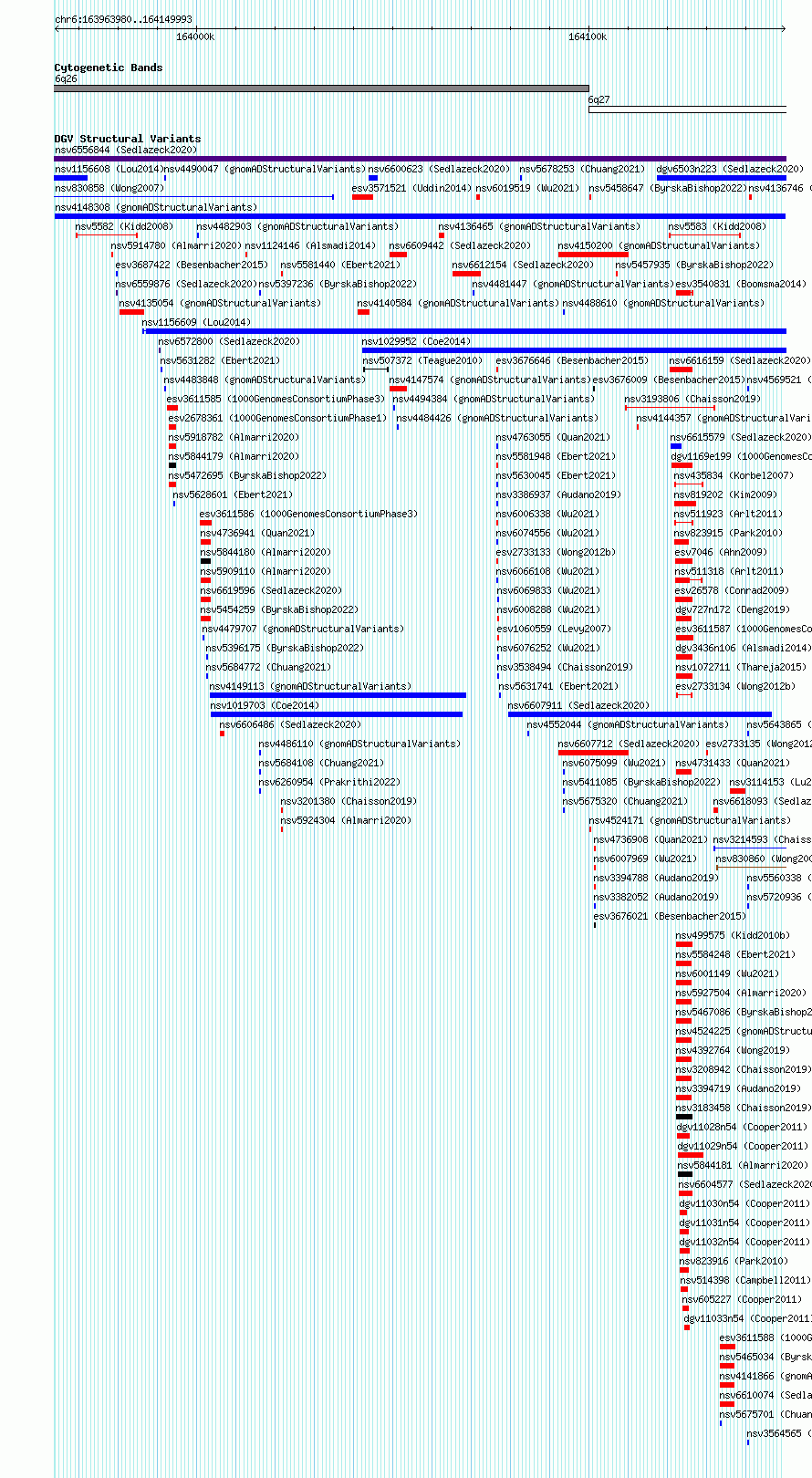The image size is (812, 1478).
Task: Click nsv6607911 (Sedlazeck2020) label
Action: coord(578,705)
